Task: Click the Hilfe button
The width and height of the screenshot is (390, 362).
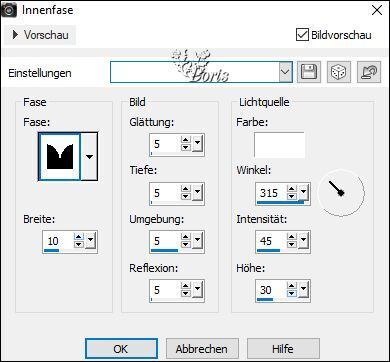Action: 283,349
